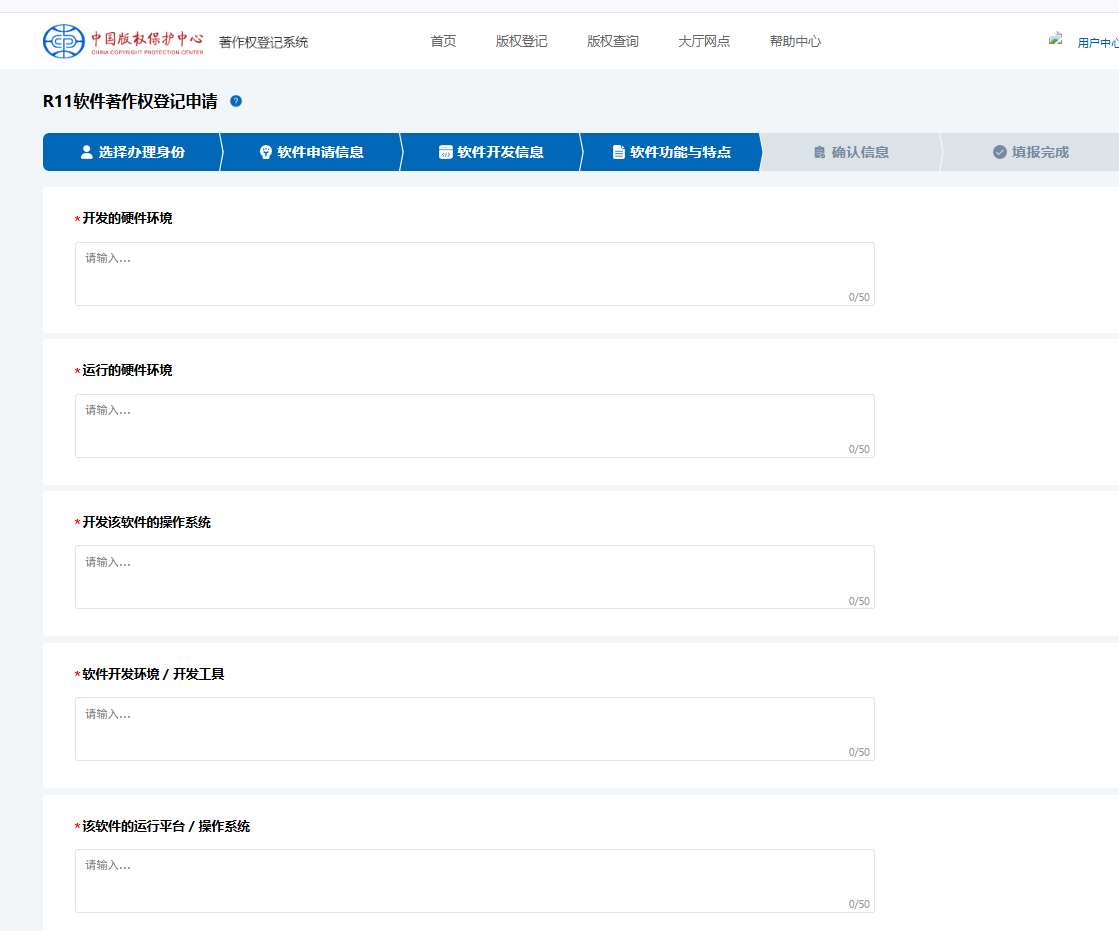
Task: Click the user avatar image in header
Action: tap(1056, 40)
